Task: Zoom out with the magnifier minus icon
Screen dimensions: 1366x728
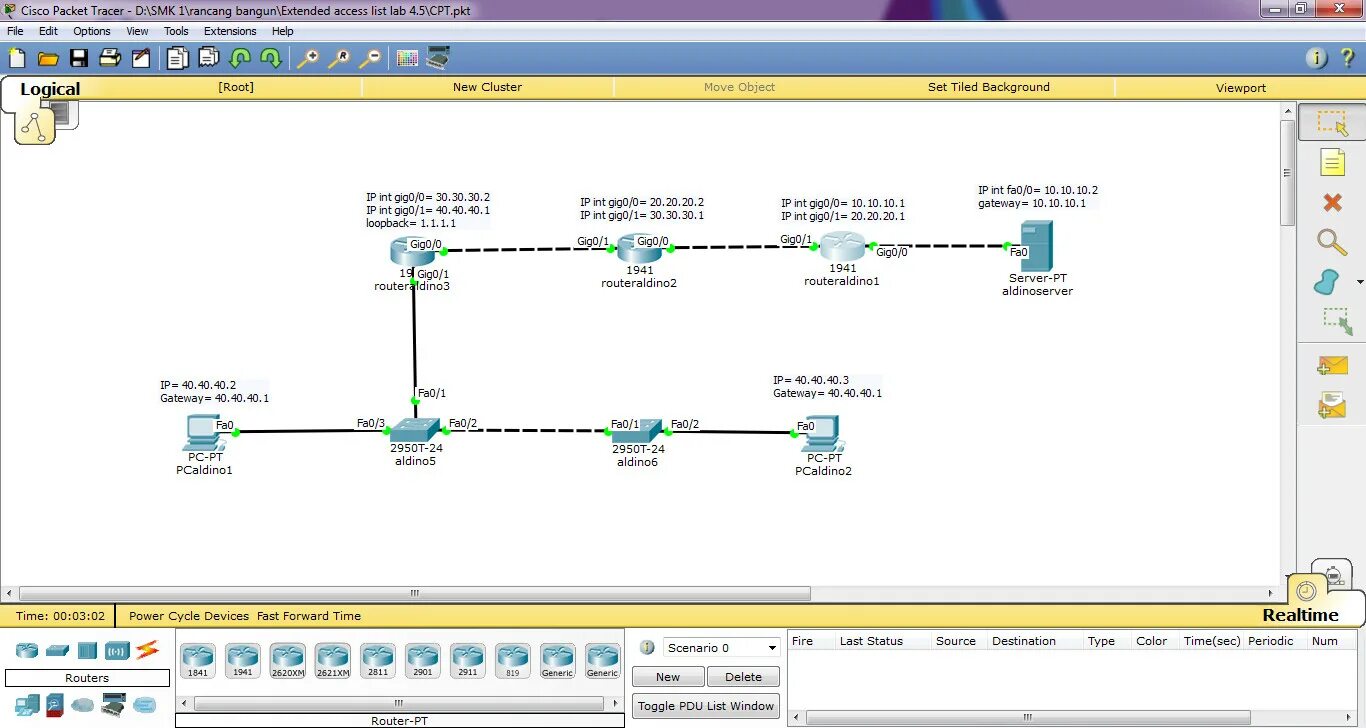Action: [x=370, y=58]
